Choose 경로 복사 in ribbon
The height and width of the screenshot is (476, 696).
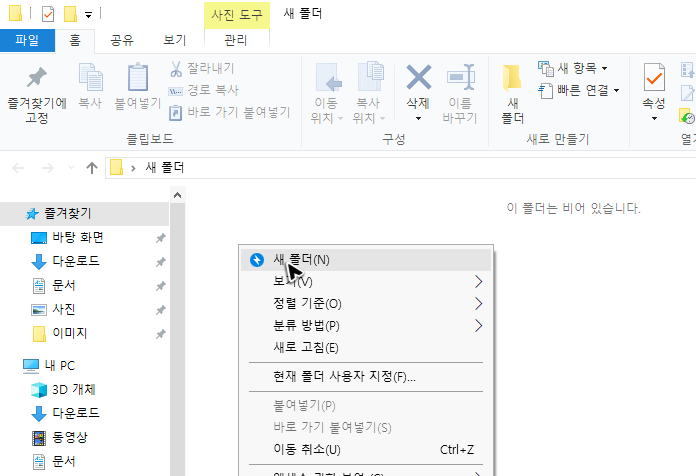pyautogui.click(x=204, y=91)
